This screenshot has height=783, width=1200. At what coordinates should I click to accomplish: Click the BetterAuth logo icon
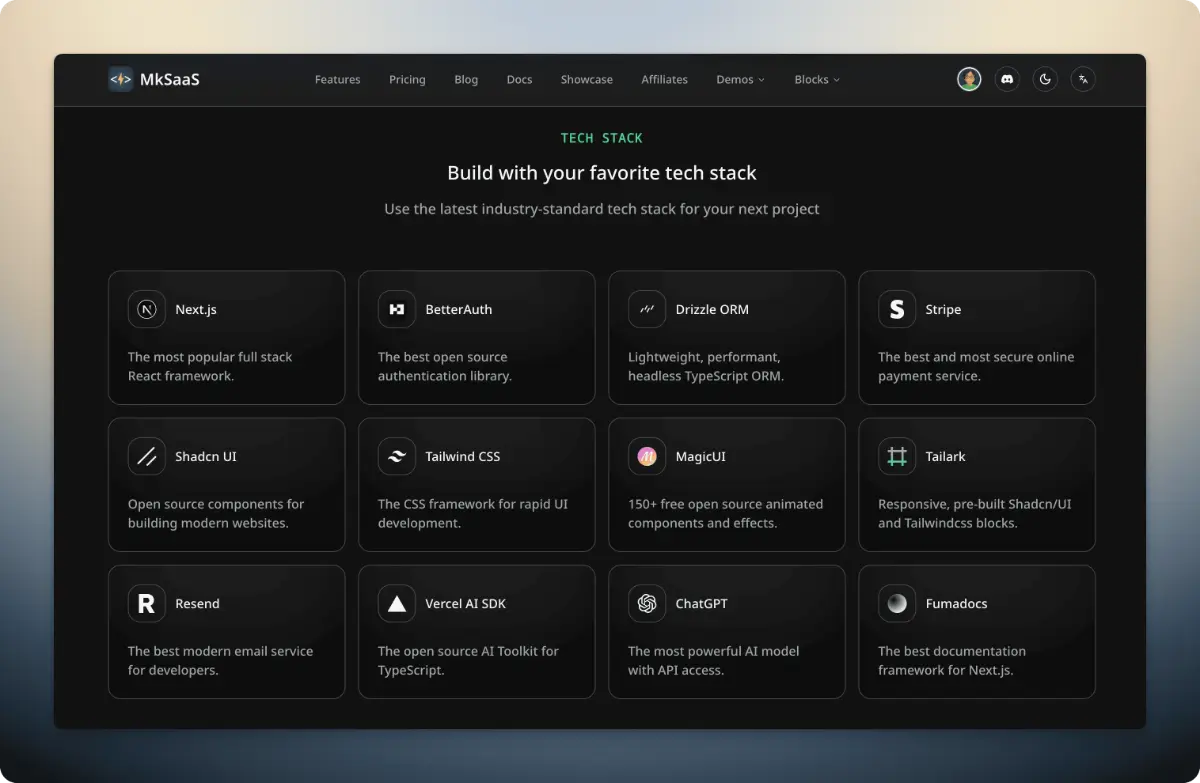coord(397,309)
